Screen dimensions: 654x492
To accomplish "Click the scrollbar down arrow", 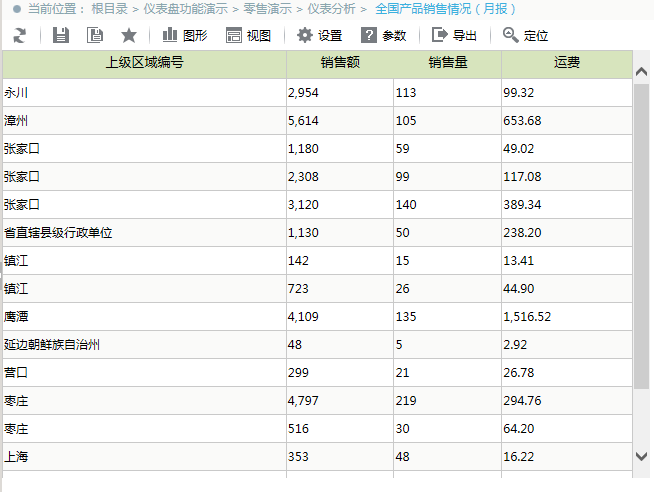I will [641, 456].
